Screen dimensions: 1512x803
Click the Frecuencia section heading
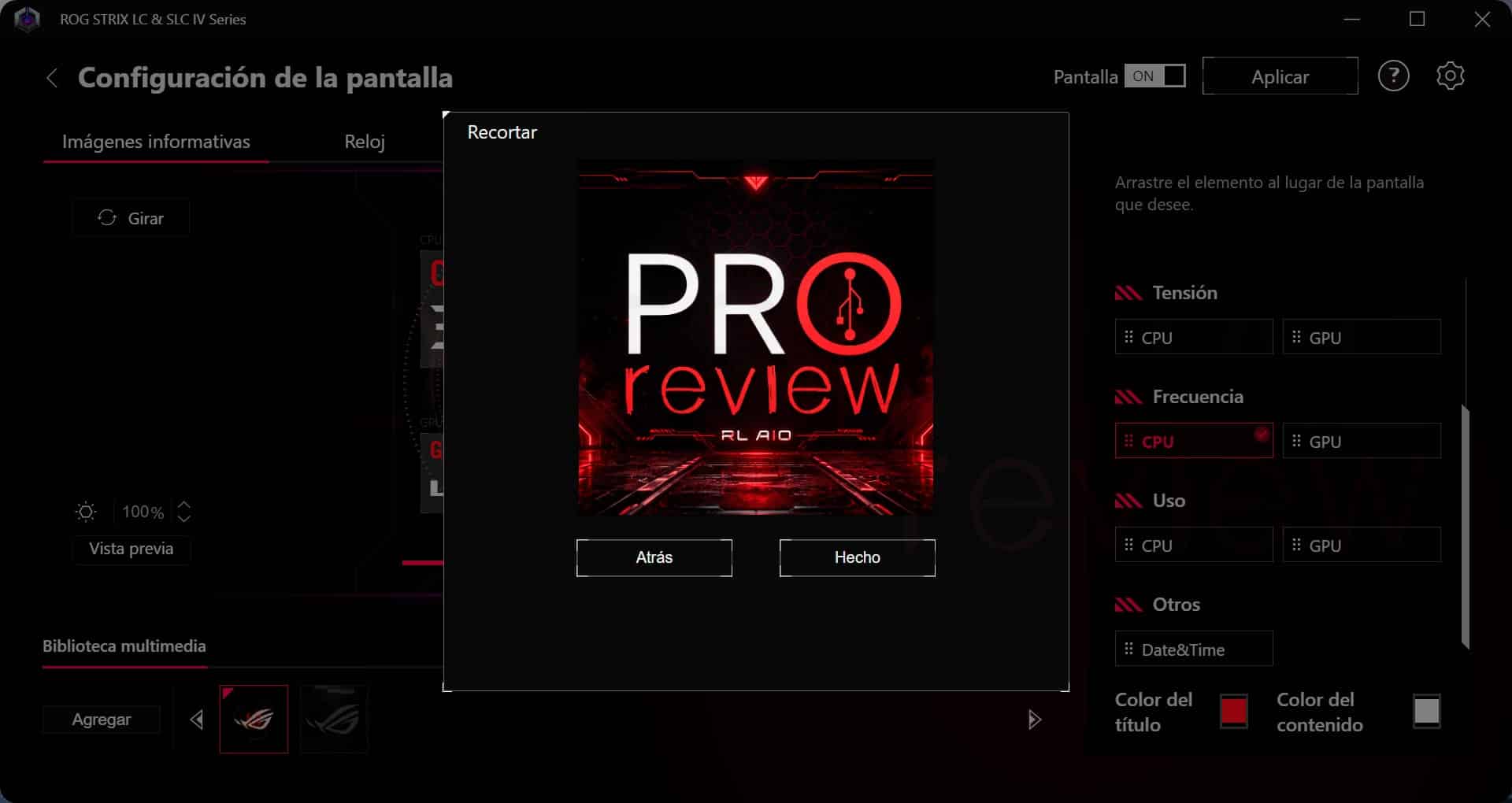(1198, 397)
